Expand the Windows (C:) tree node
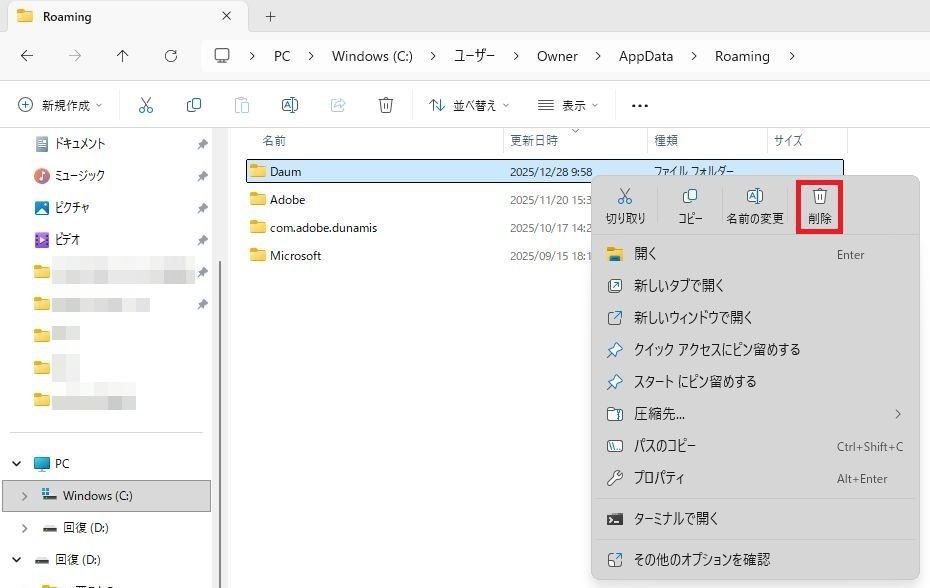930x588 pixels. click(x=24, y=496)
